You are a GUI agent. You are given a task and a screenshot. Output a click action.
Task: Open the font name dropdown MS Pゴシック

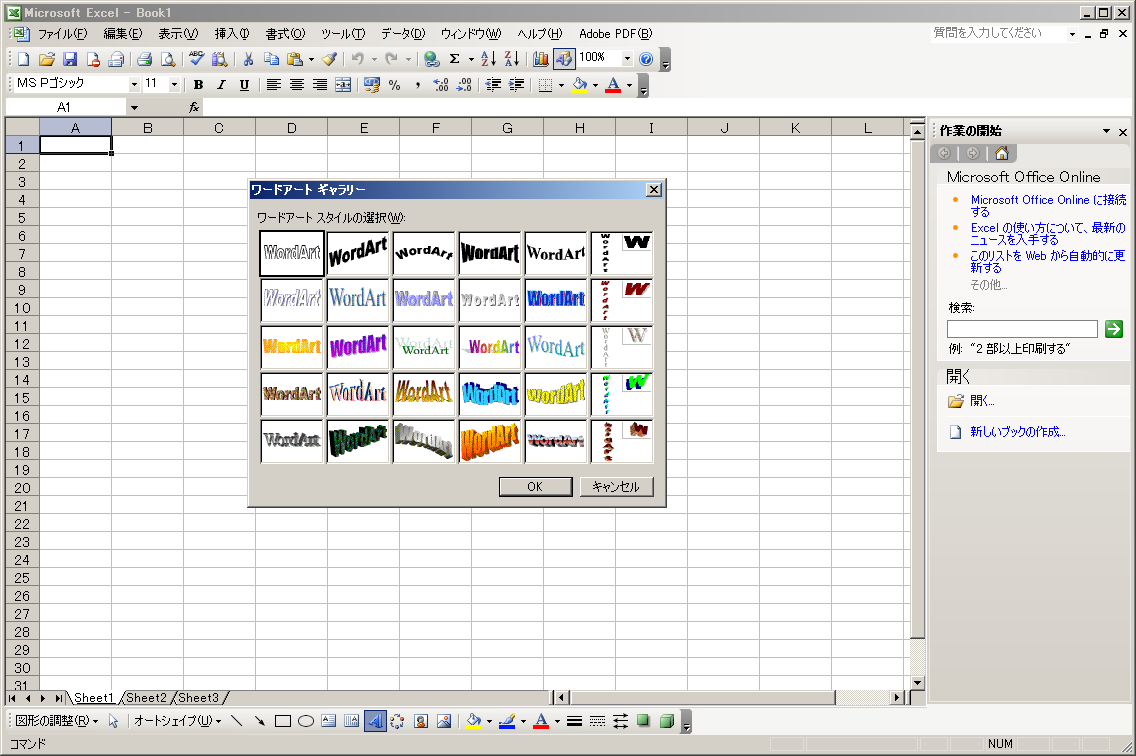pyautogui.click(x=134, y=85)
